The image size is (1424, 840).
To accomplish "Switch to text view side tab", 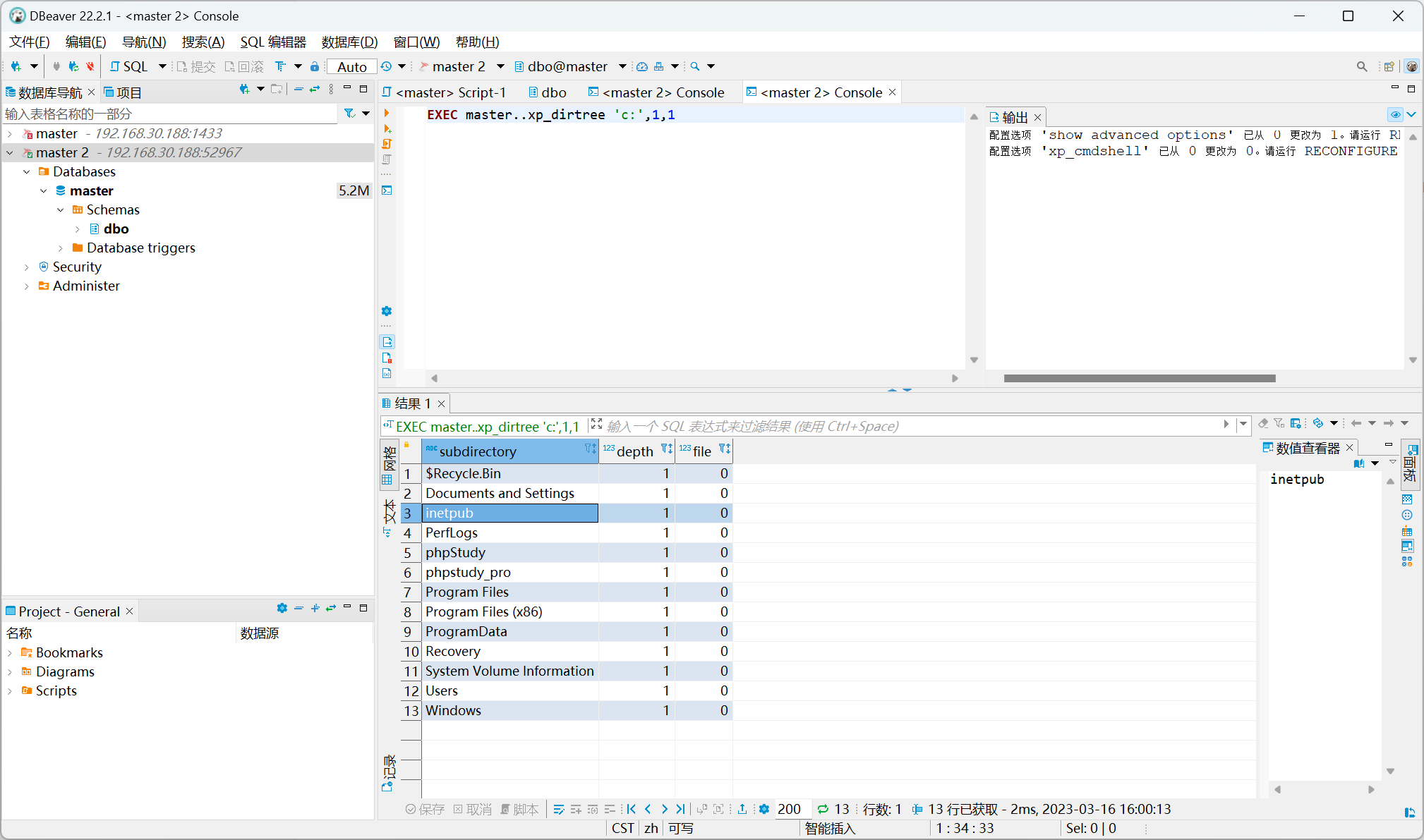I will coord(389,518).
